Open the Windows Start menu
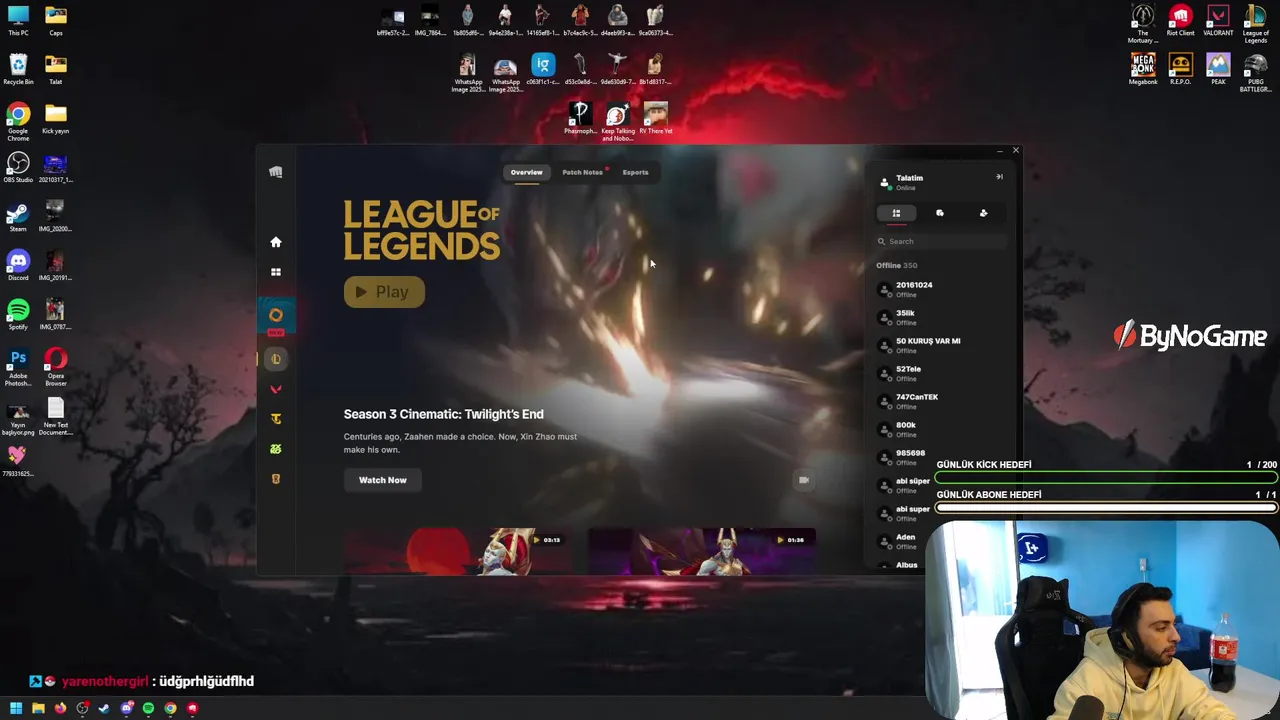This screenshot has width=1280, height=720. click(x=16, y=708)
